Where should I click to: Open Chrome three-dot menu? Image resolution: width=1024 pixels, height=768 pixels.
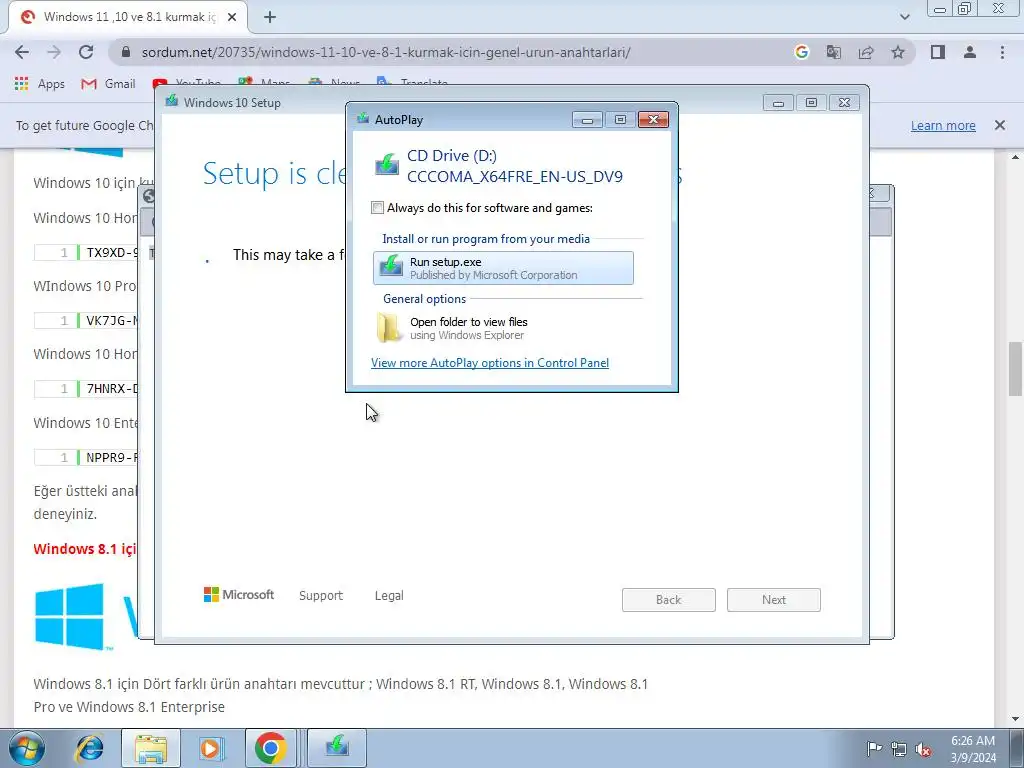click(1002, 52)
